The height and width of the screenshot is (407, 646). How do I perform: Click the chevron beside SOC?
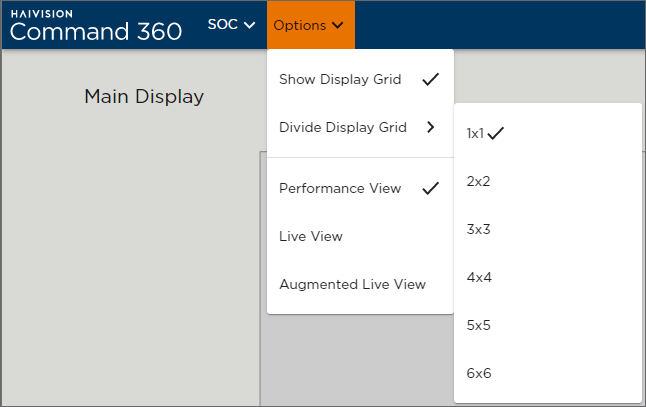point(250,25)
